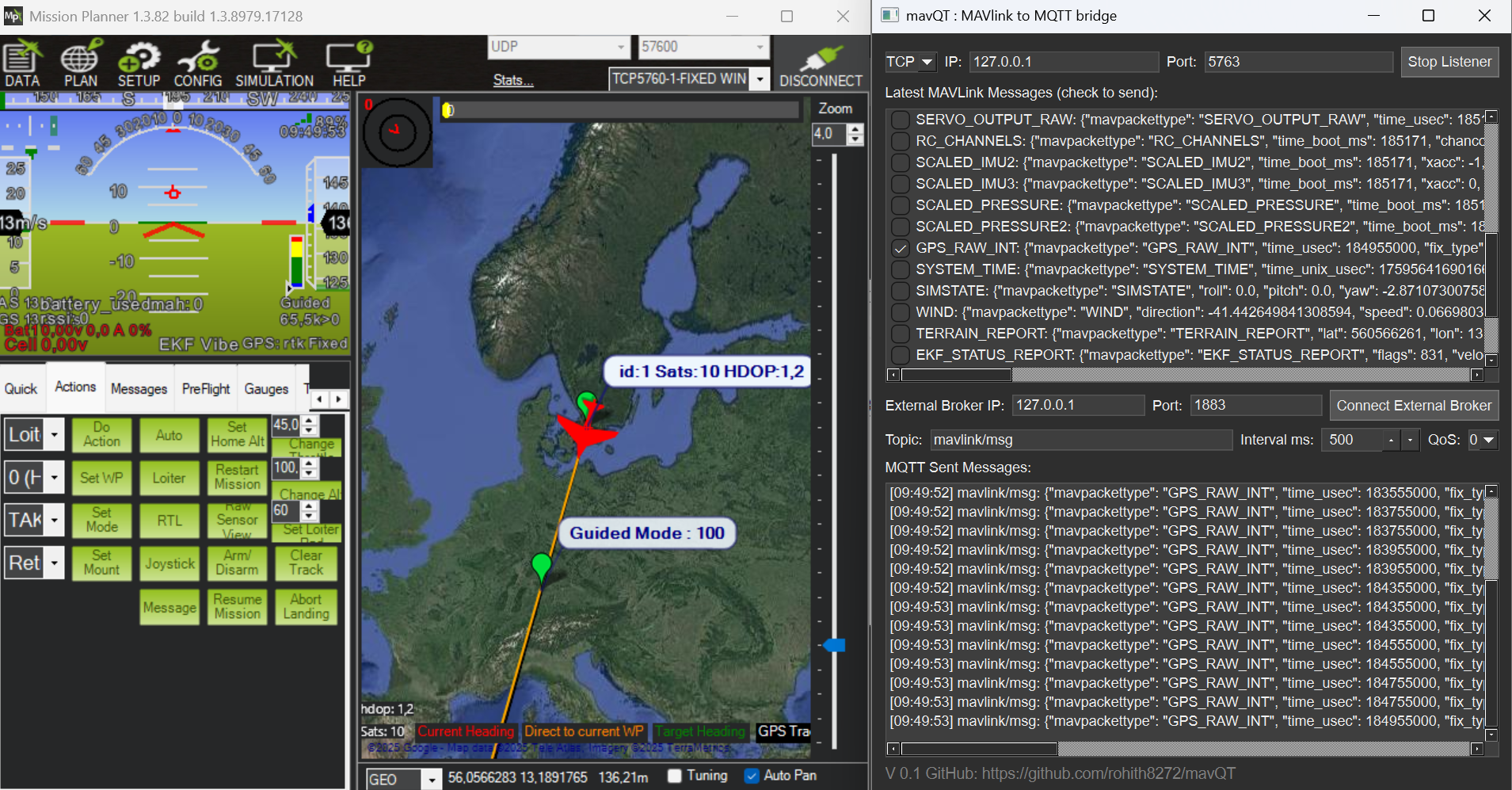Viewport: 1512px width, 790px height.
Task: Uncheck the GPS_RAW_INT message checkbox
Action: click(901, 248)
